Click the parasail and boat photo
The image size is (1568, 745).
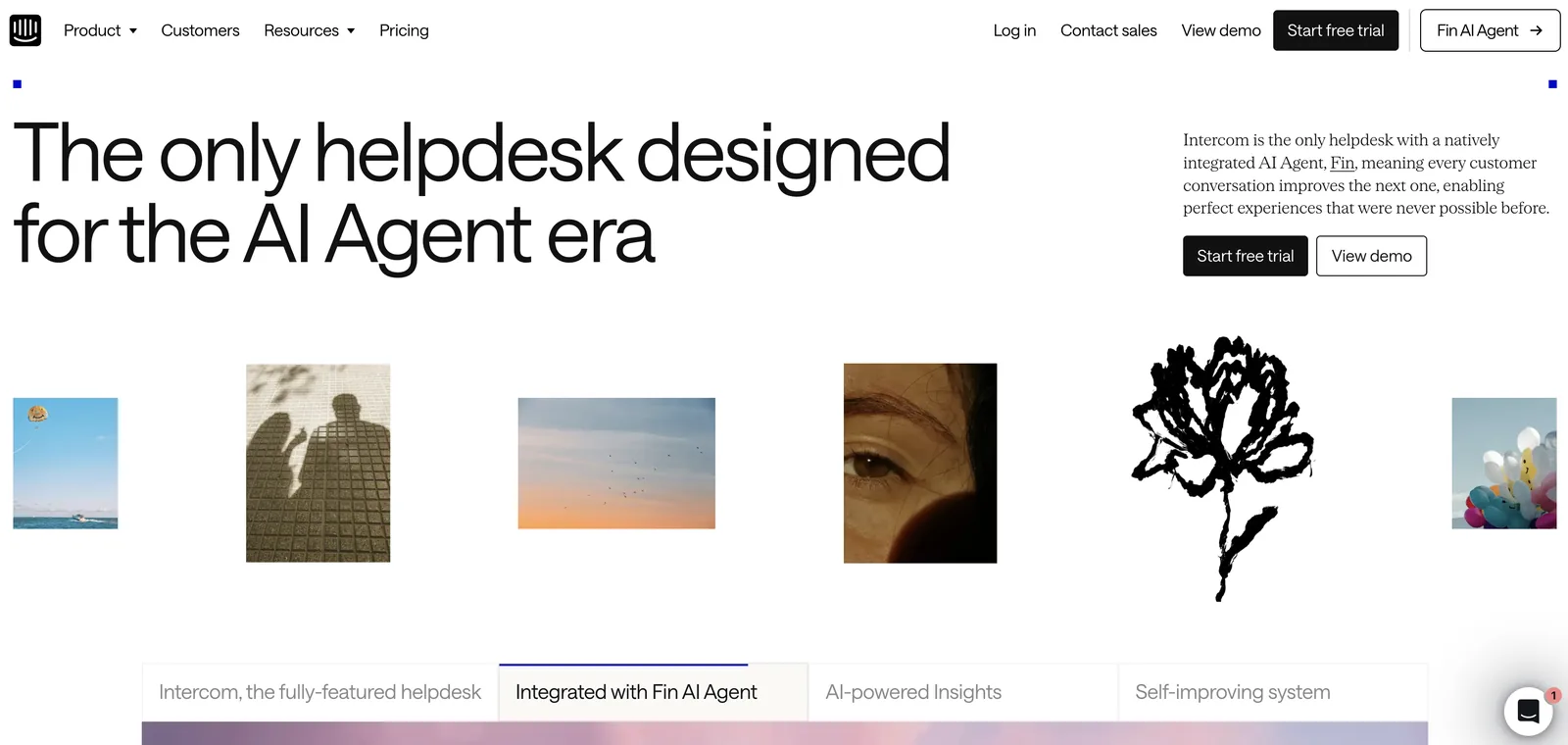tap(66, 464)
